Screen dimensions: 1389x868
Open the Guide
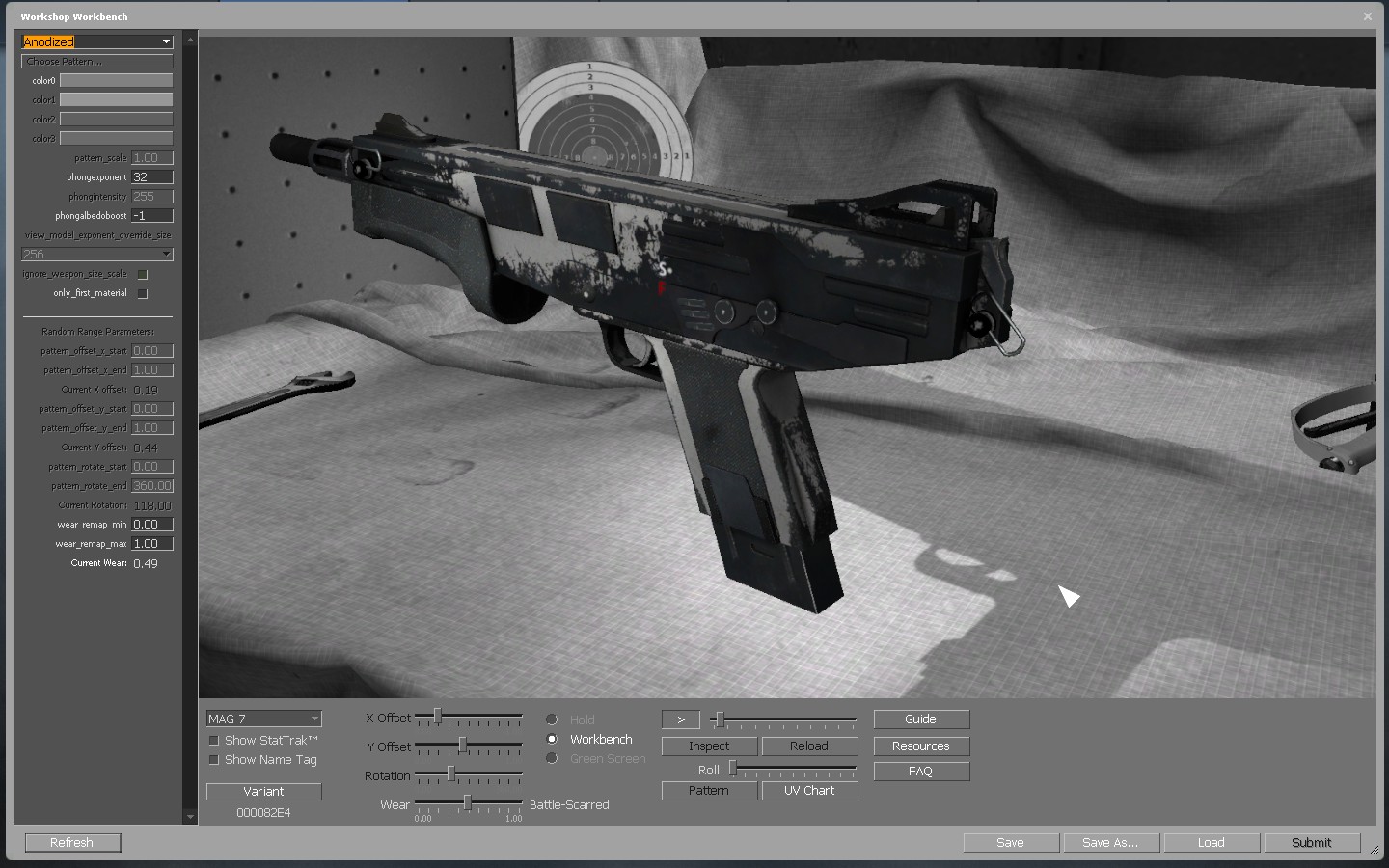click(x=921, y=719)
